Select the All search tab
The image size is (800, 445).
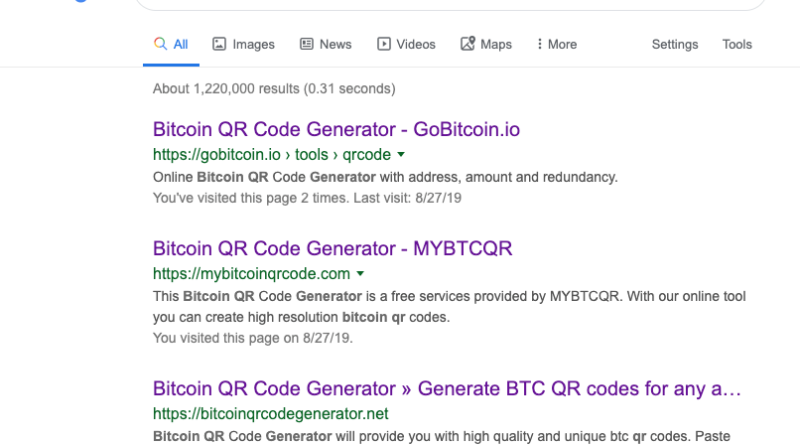point(171,44)
